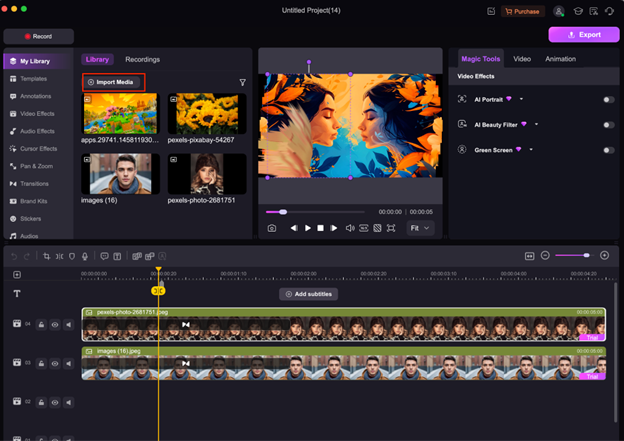Screen dimensions: 624x441
Task: Toggle the lock on track 04
Action: 41,325
